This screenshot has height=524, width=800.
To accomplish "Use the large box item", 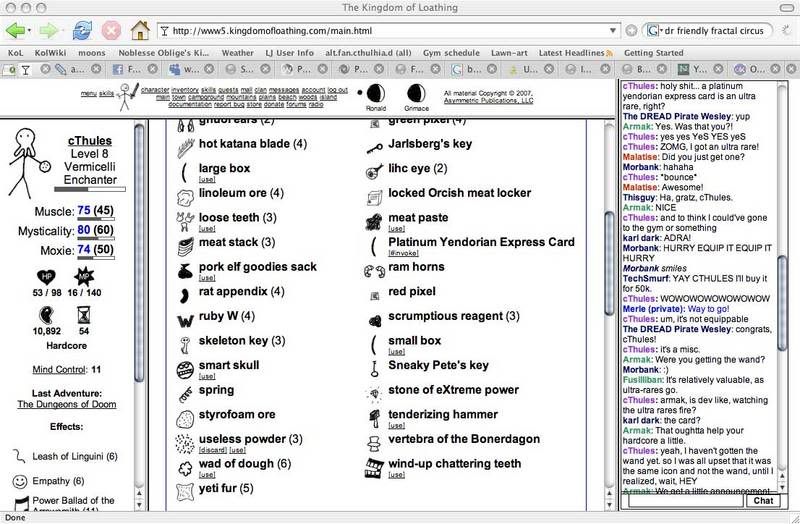I will pos(207,179).
